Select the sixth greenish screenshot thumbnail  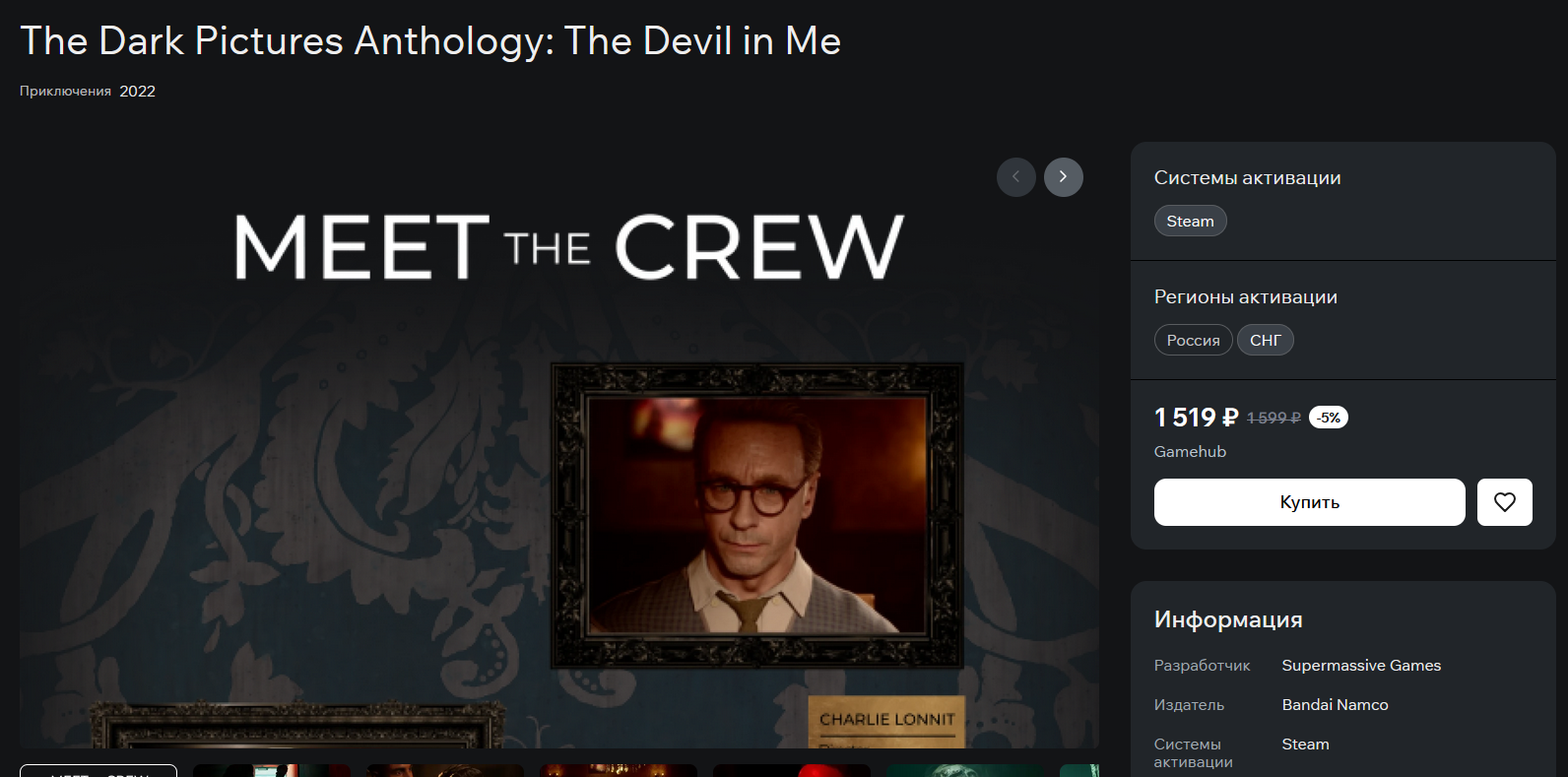pos(965,770)
